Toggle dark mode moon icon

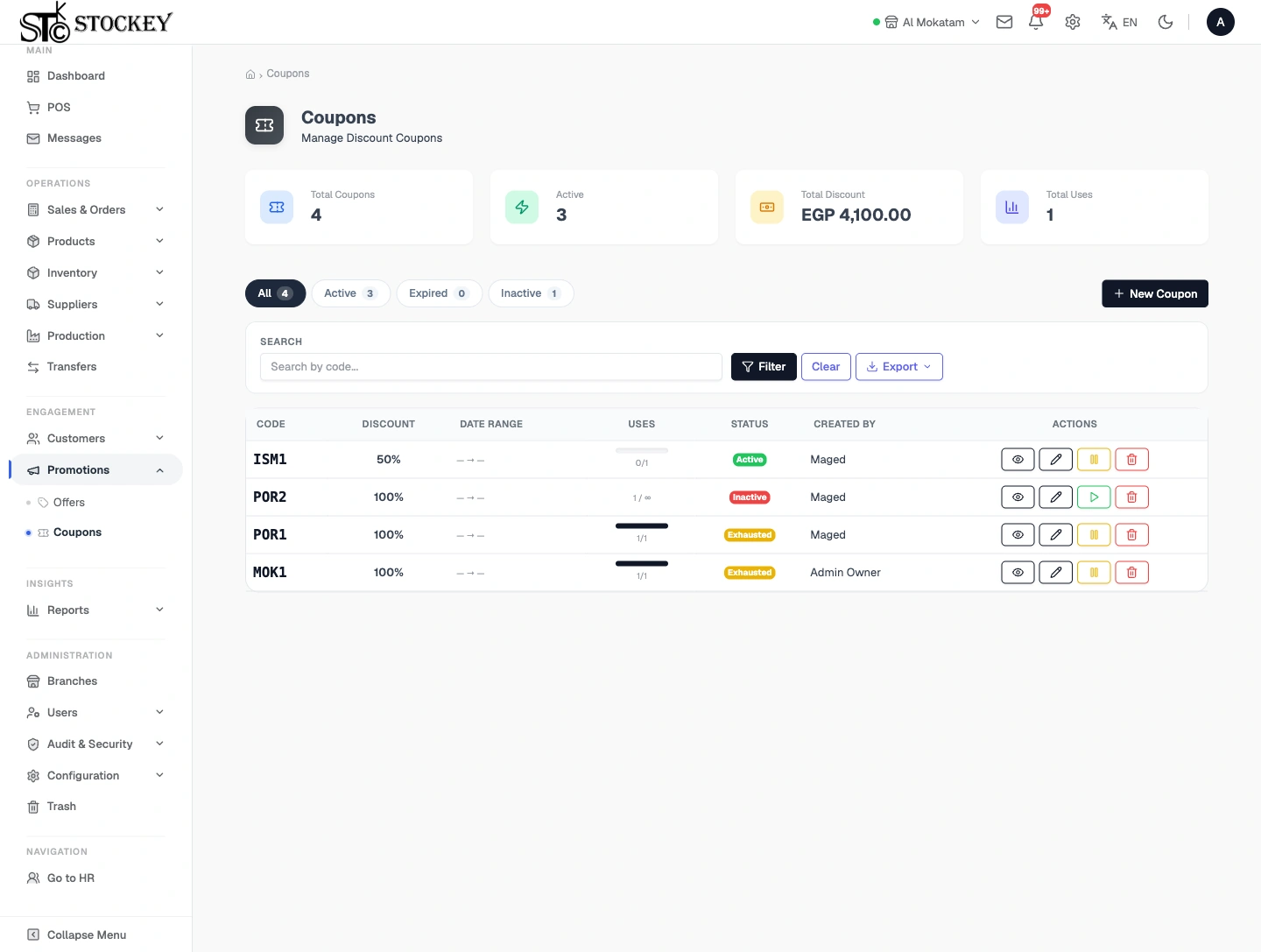coord(1166,22)
